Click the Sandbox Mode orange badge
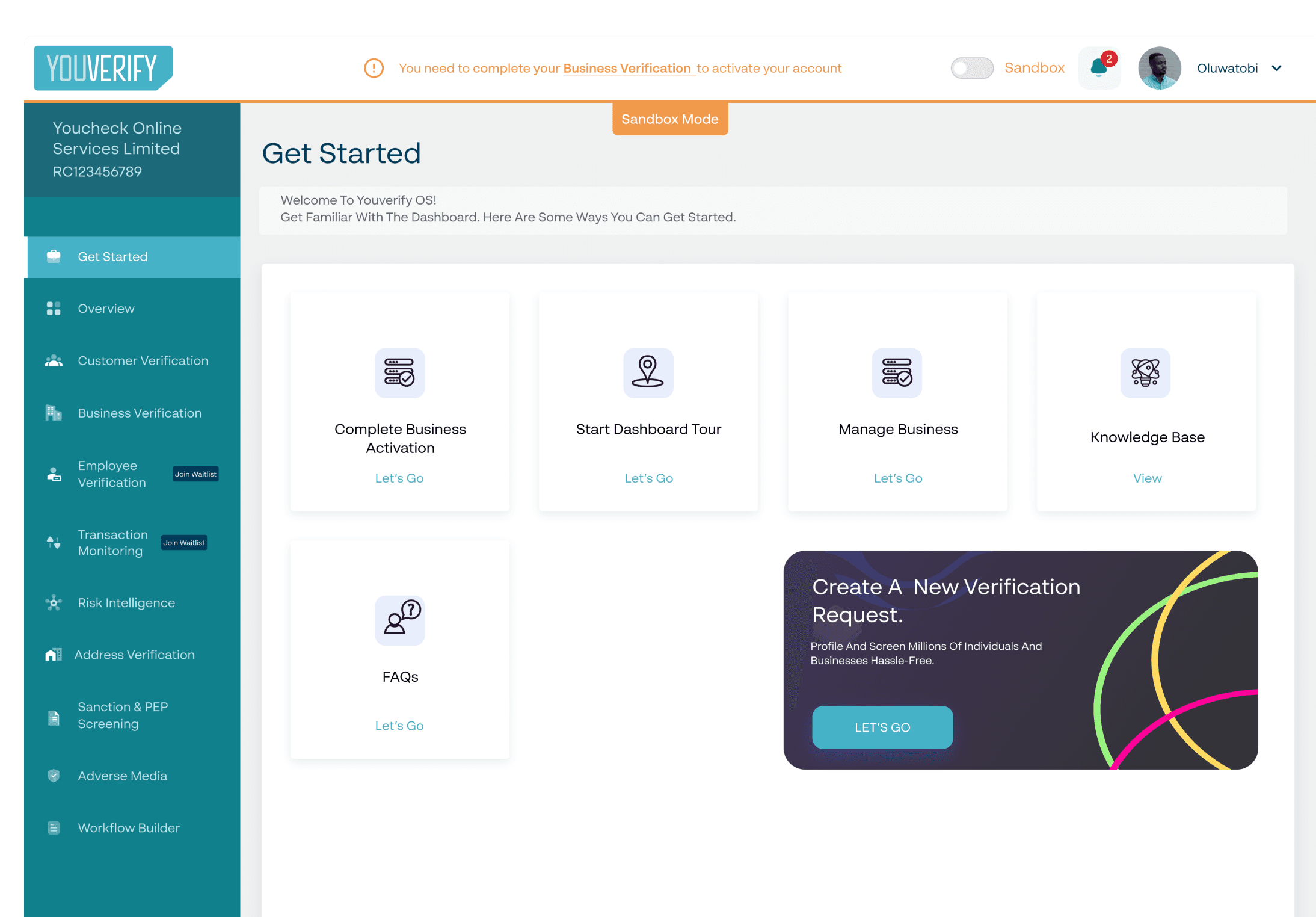This screenshot has height=917, width=1316. (x=670, y=119)
